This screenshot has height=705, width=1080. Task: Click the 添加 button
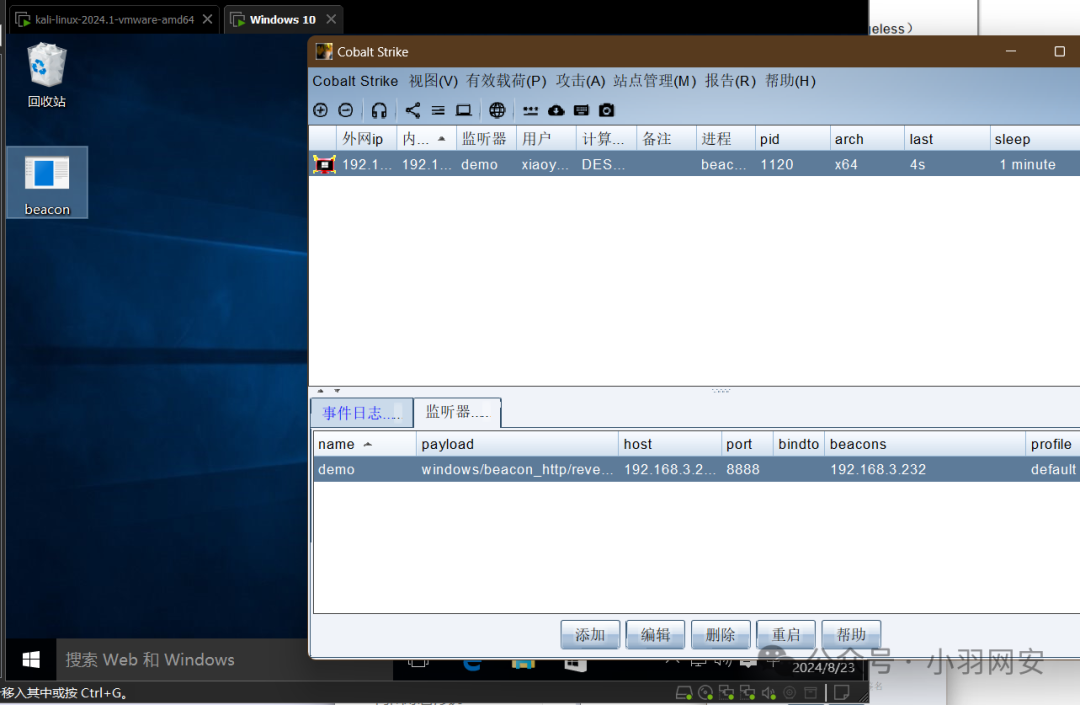point(590,635)
